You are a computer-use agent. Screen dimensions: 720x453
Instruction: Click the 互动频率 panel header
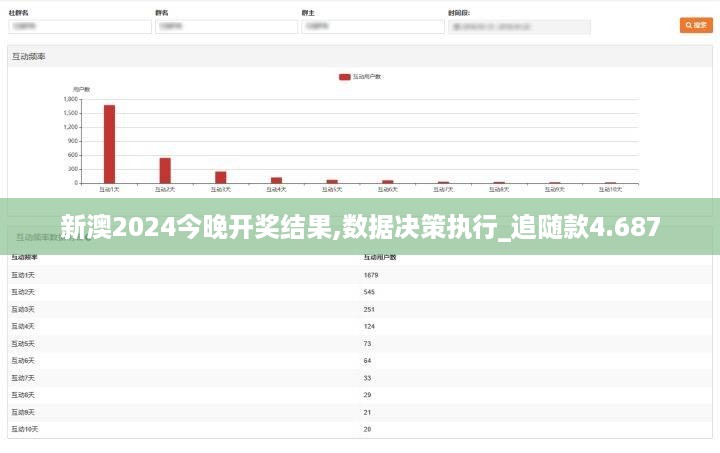[x=30, y=56]
